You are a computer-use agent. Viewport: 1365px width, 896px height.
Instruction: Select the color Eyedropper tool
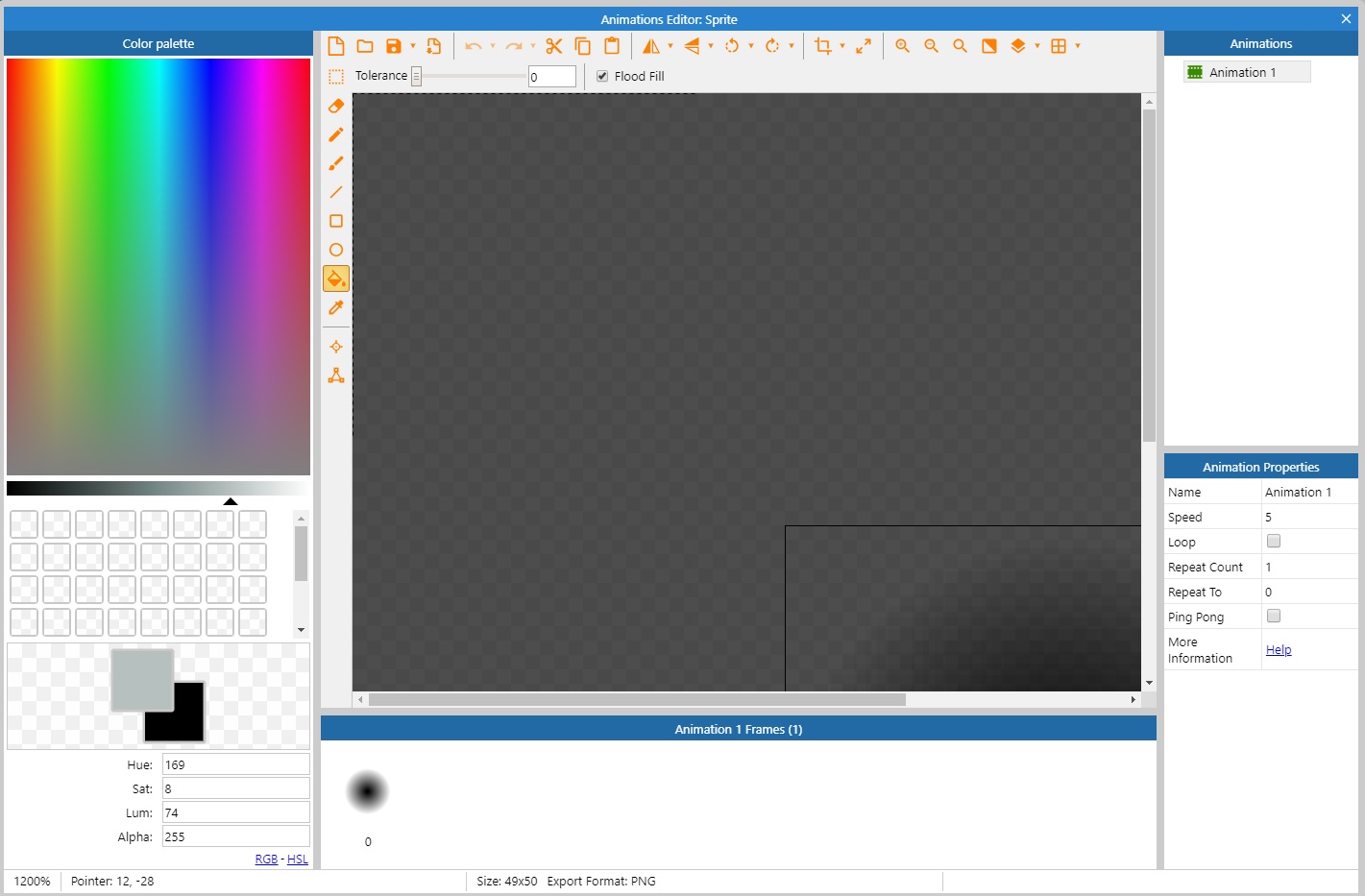pos(336,307)
